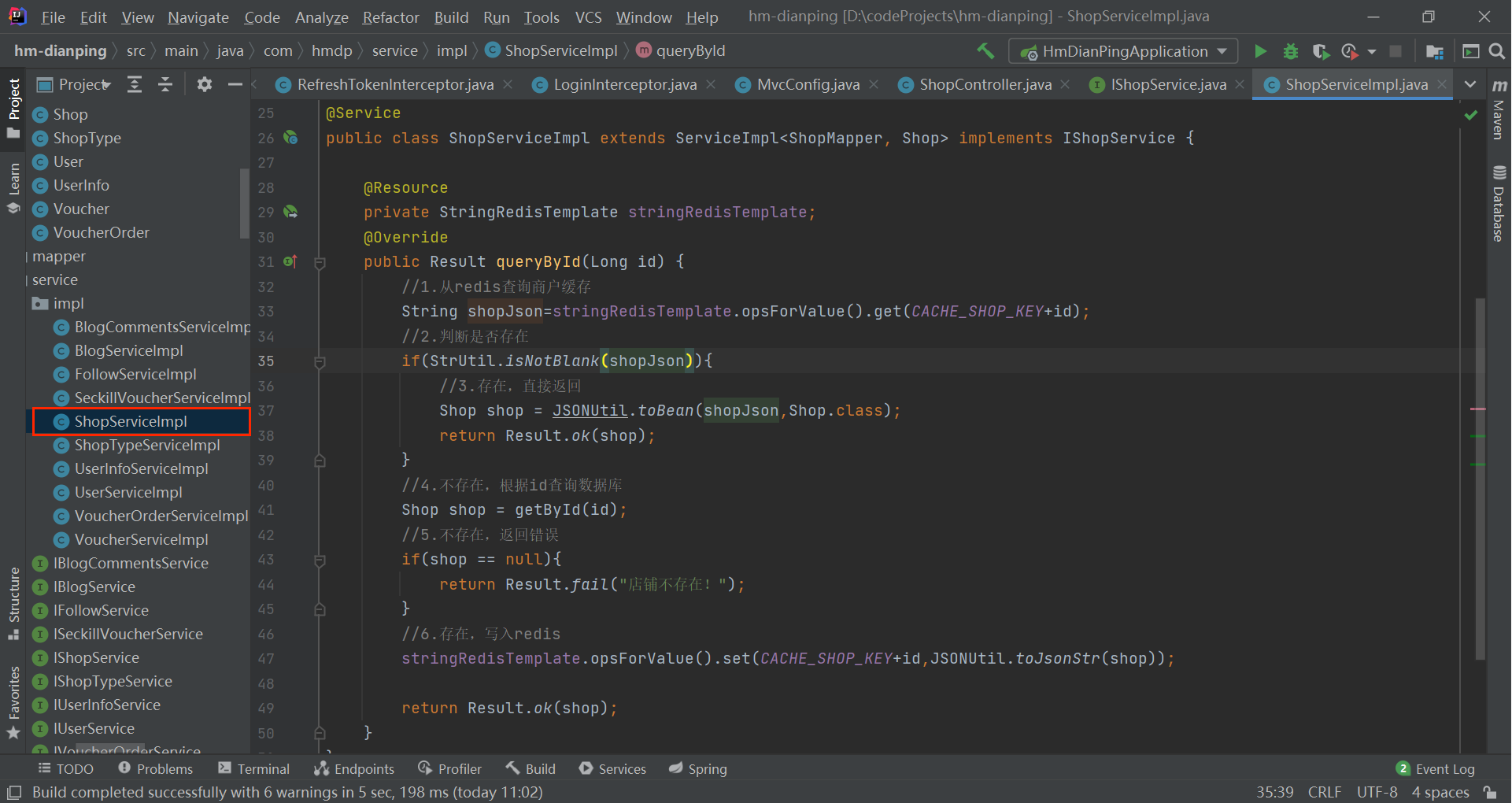This screenshot has height=803, width=1512.
Task: Switch to ShopController.java tab
Action: pyautogui.click(x=985, y=84)
